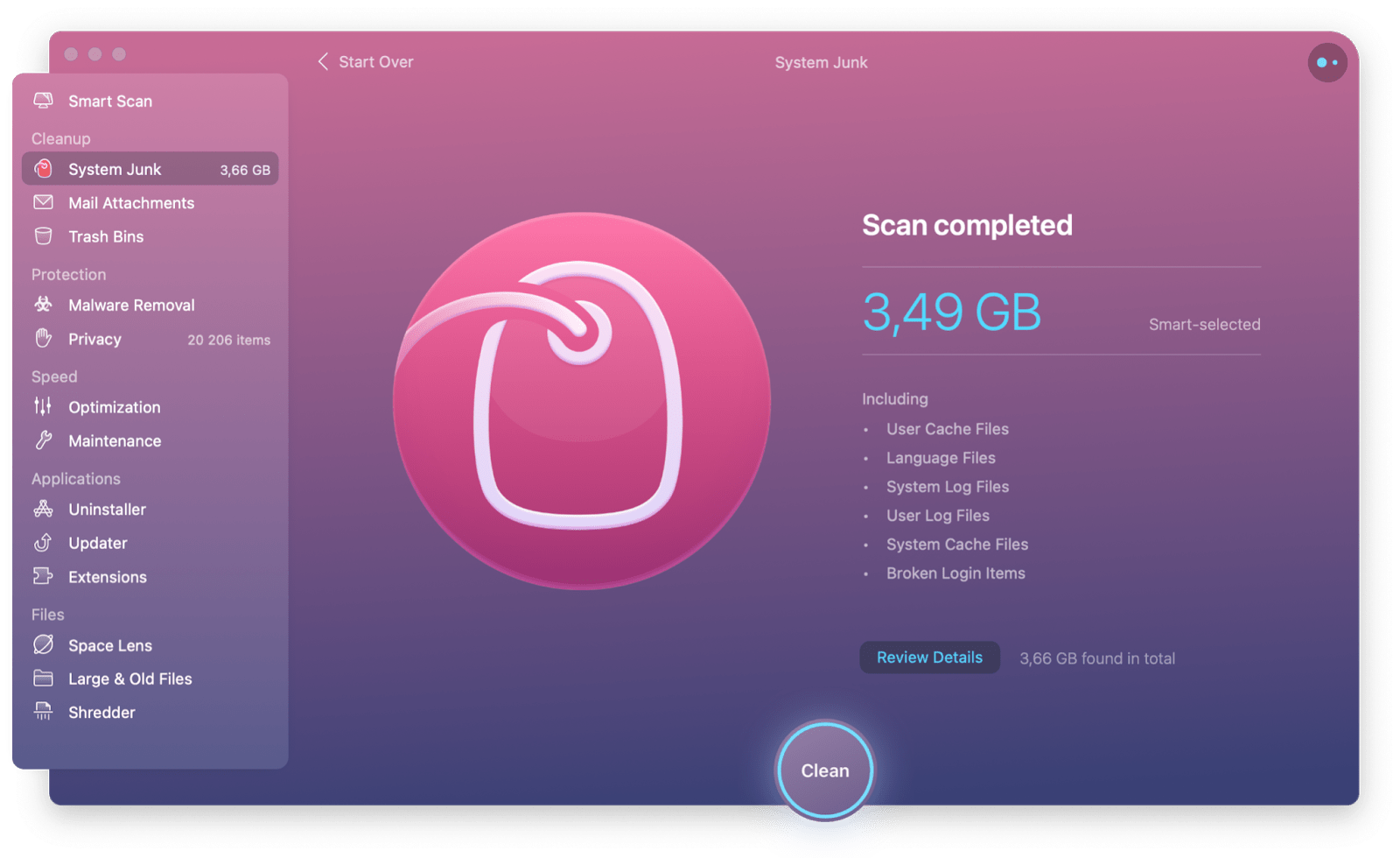Click the 3,66 GB found in total text
The image size is (1400, 858).
(1097, 658)
